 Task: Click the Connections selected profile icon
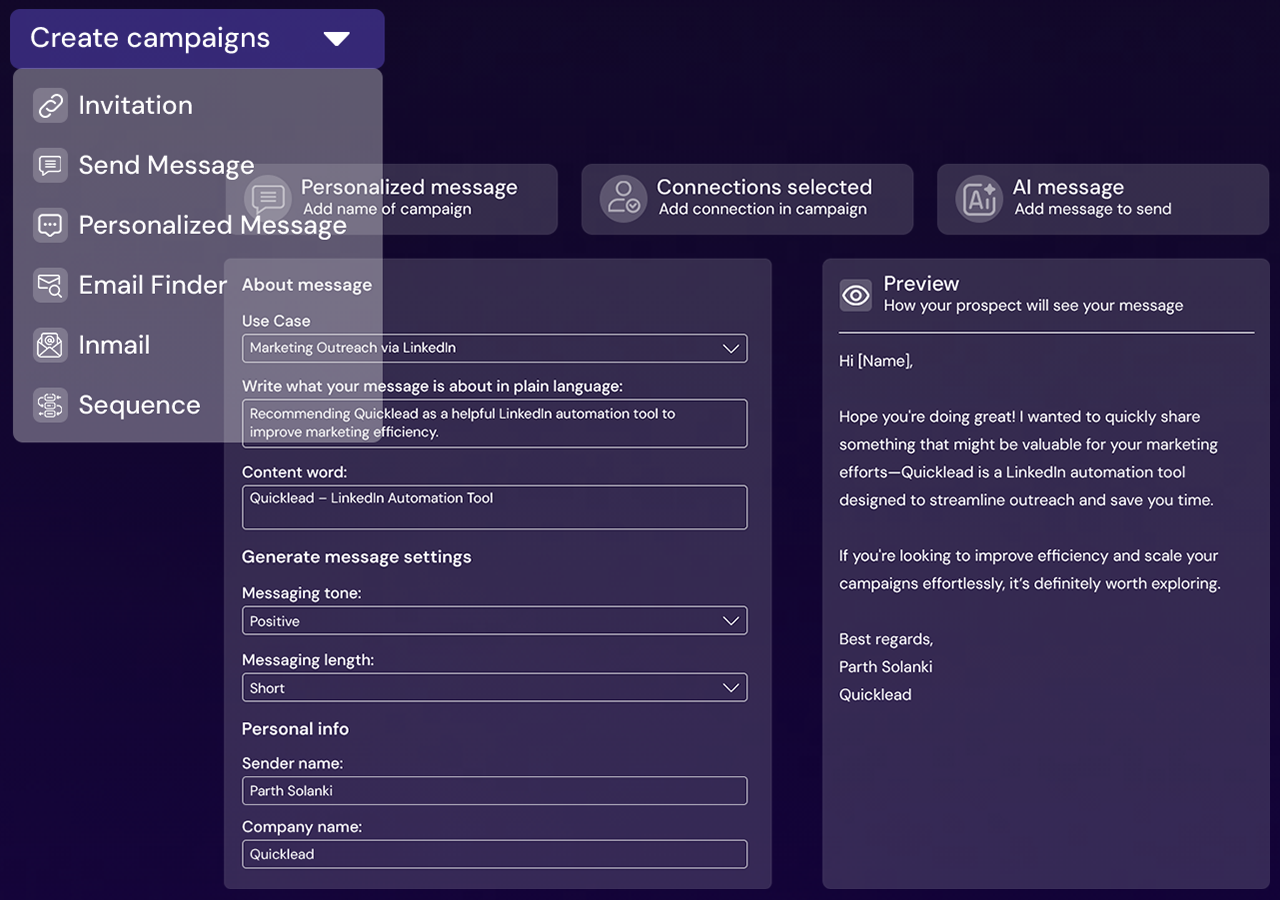[x=623, y=199]
